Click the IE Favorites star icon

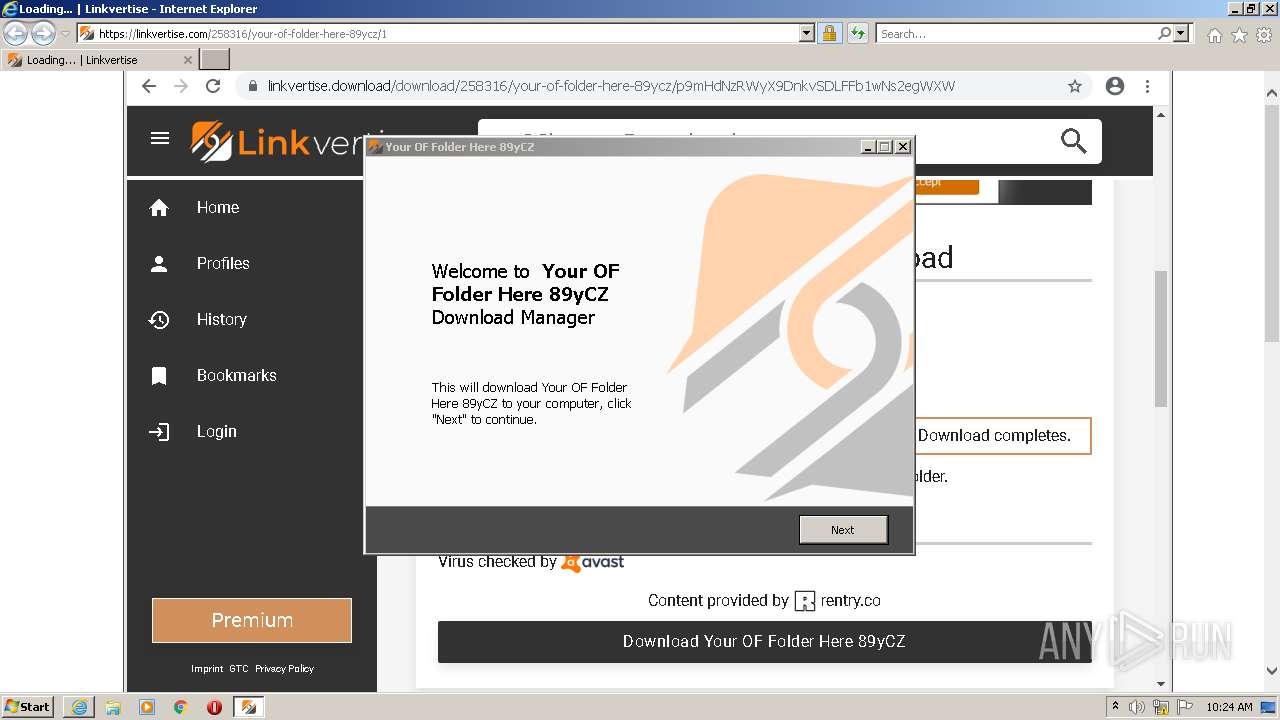pyautogui.click(x=1239, y=35)
